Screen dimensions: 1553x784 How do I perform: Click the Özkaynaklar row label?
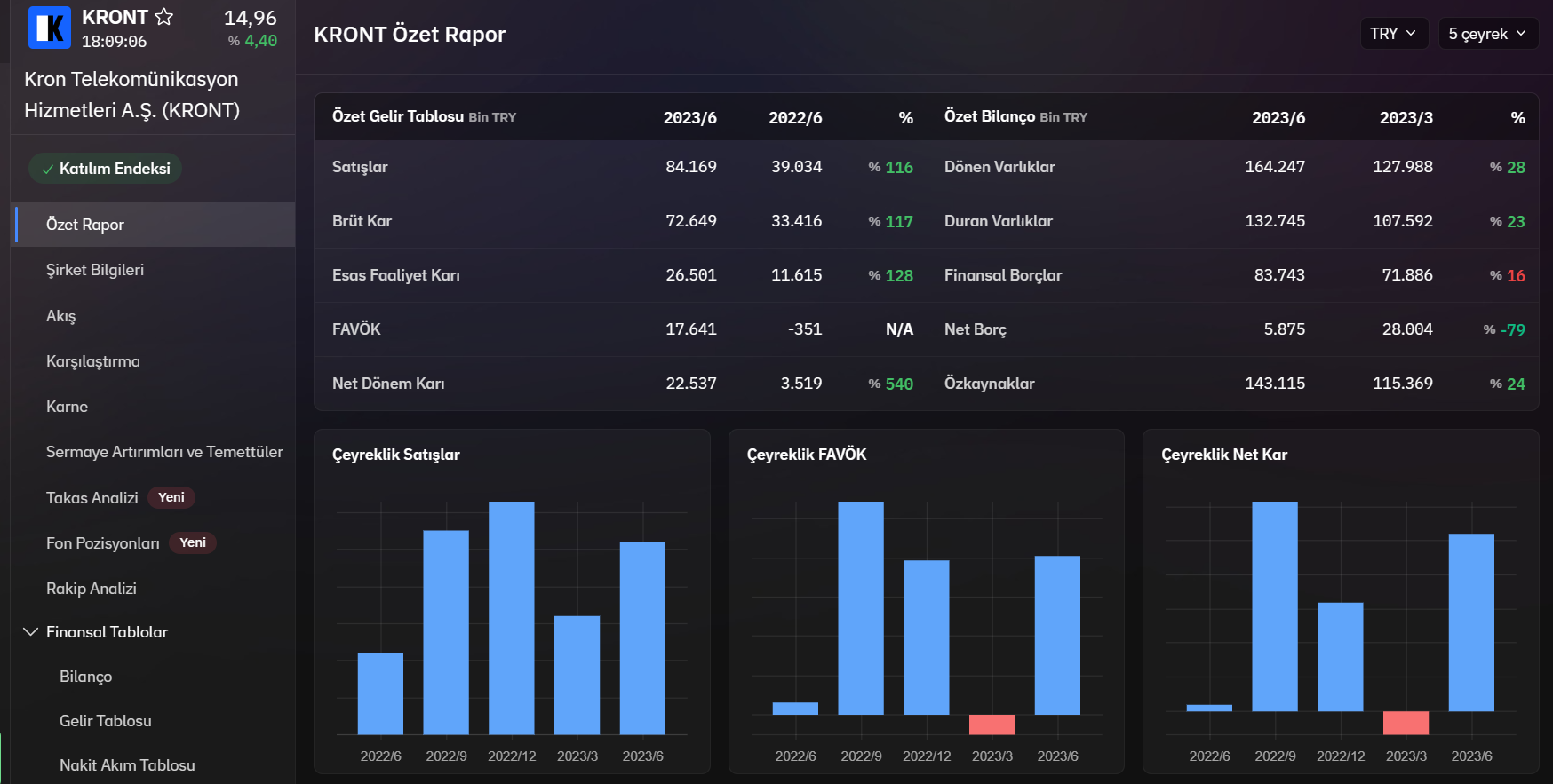pos(990,384)
